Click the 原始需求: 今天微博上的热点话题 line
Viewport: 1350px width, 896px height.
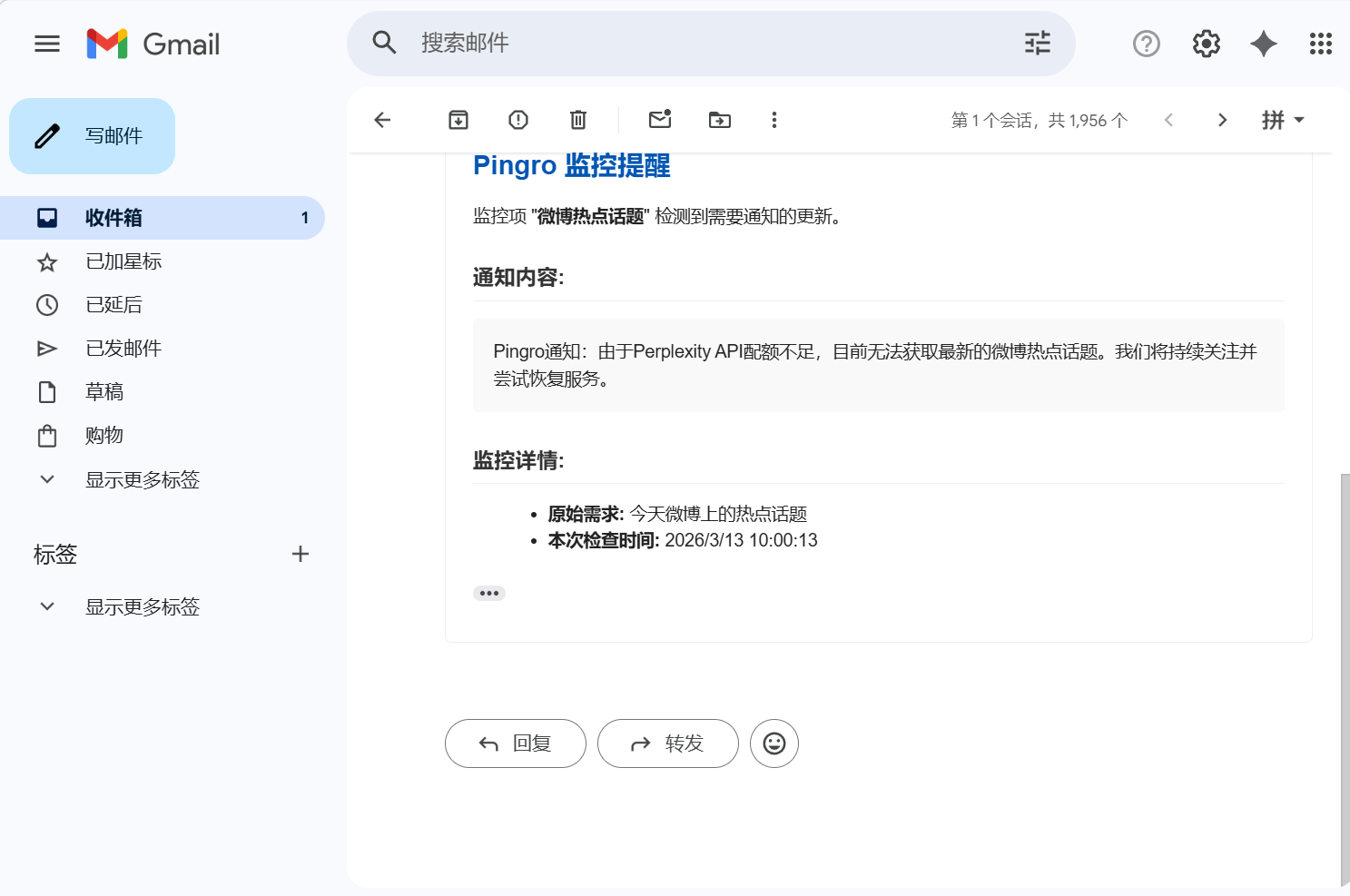pos(677,514)
